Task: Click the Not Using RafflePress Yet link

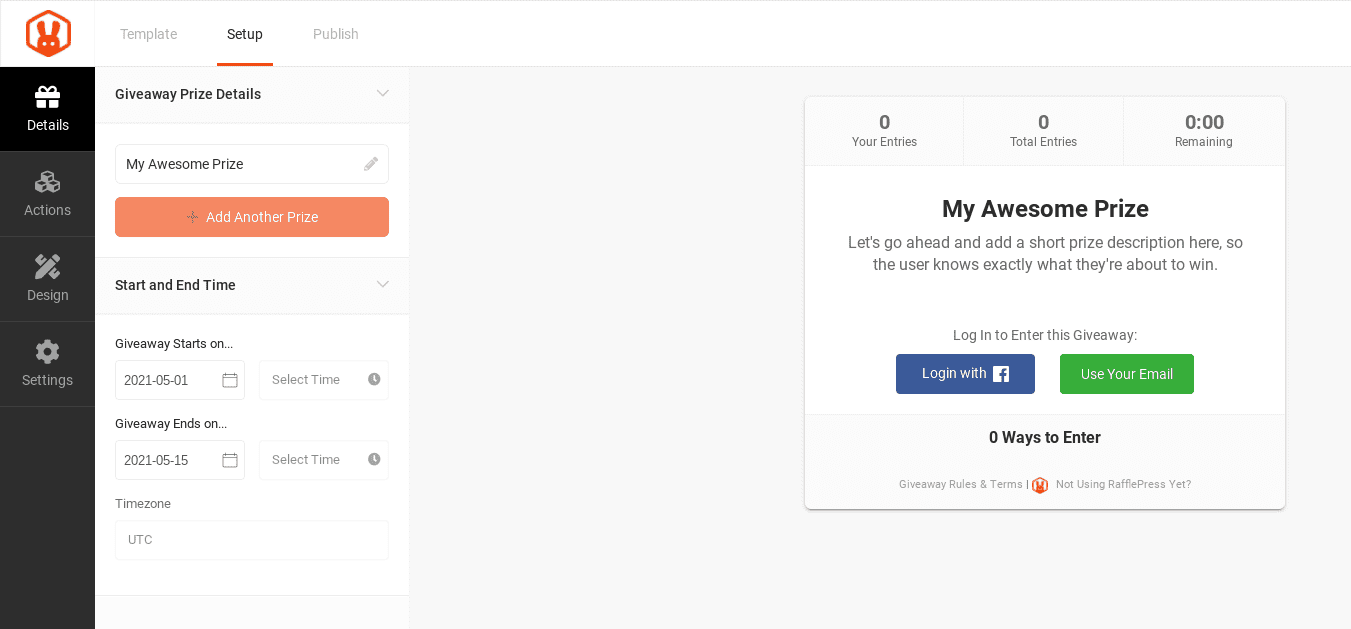Action: coord(1123,484)
